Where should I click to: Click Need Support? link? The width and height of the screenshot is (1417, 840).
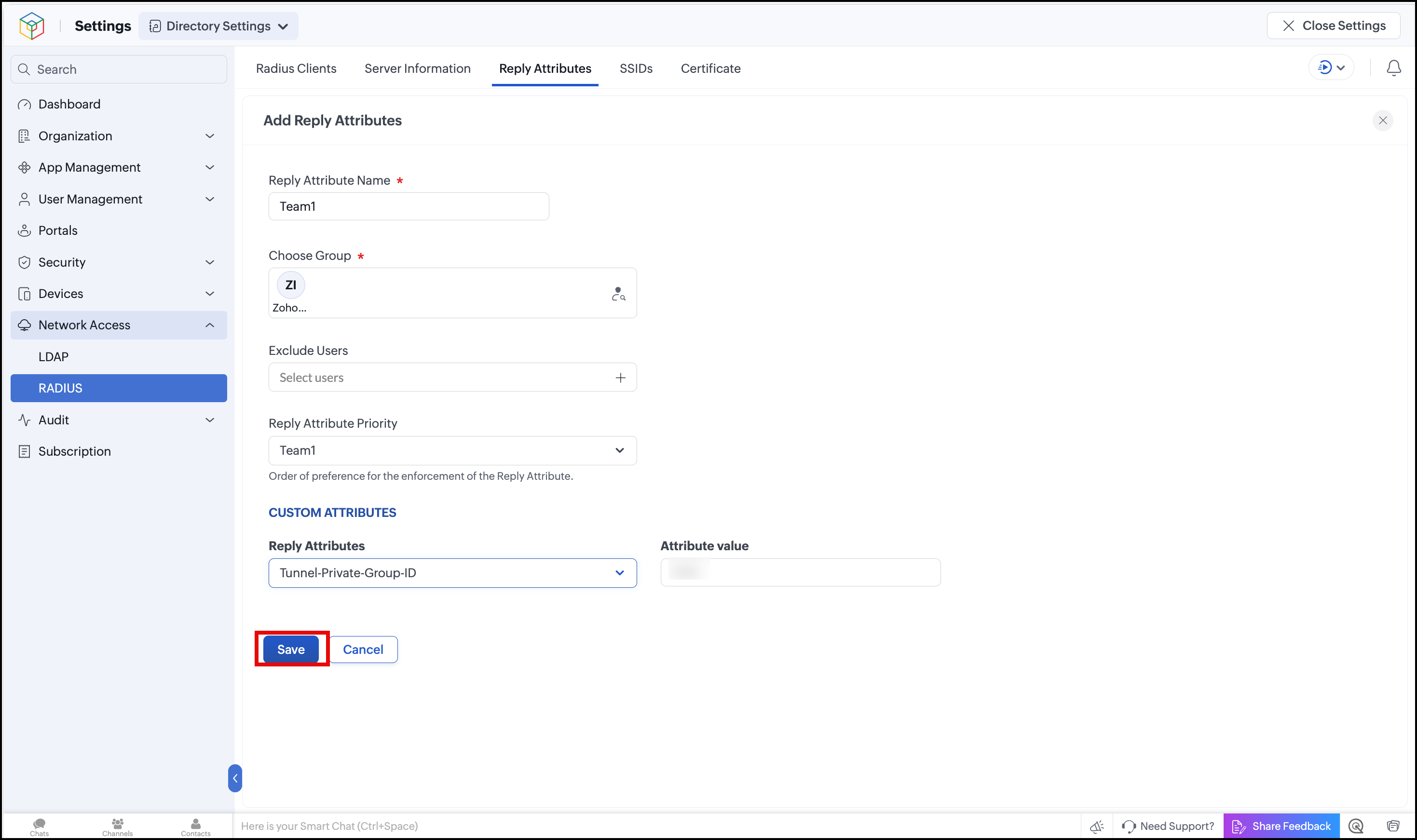point(1168,826)
